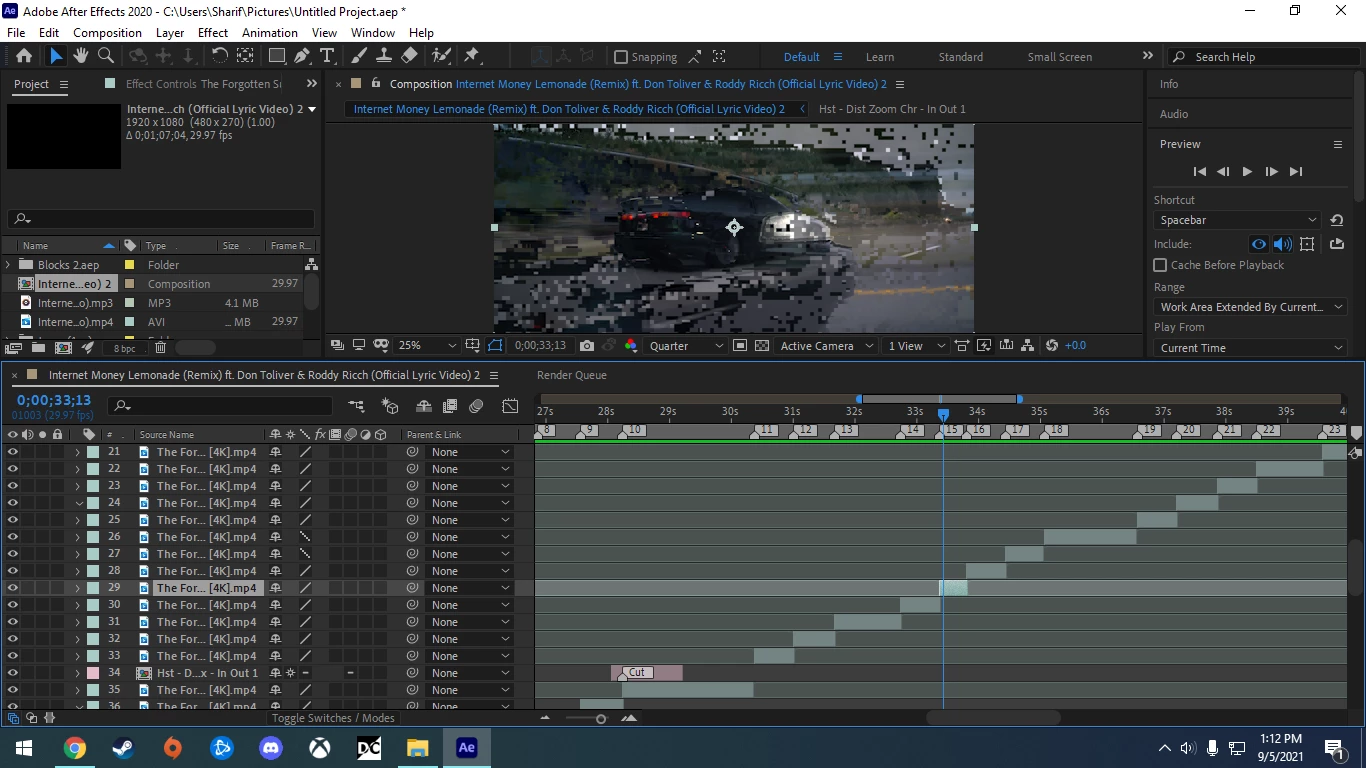Image resolution: width=1366 pixels, height=768 pixels.
Task: Open project bit depth 8 bpc button
Action: pos(124,349)
